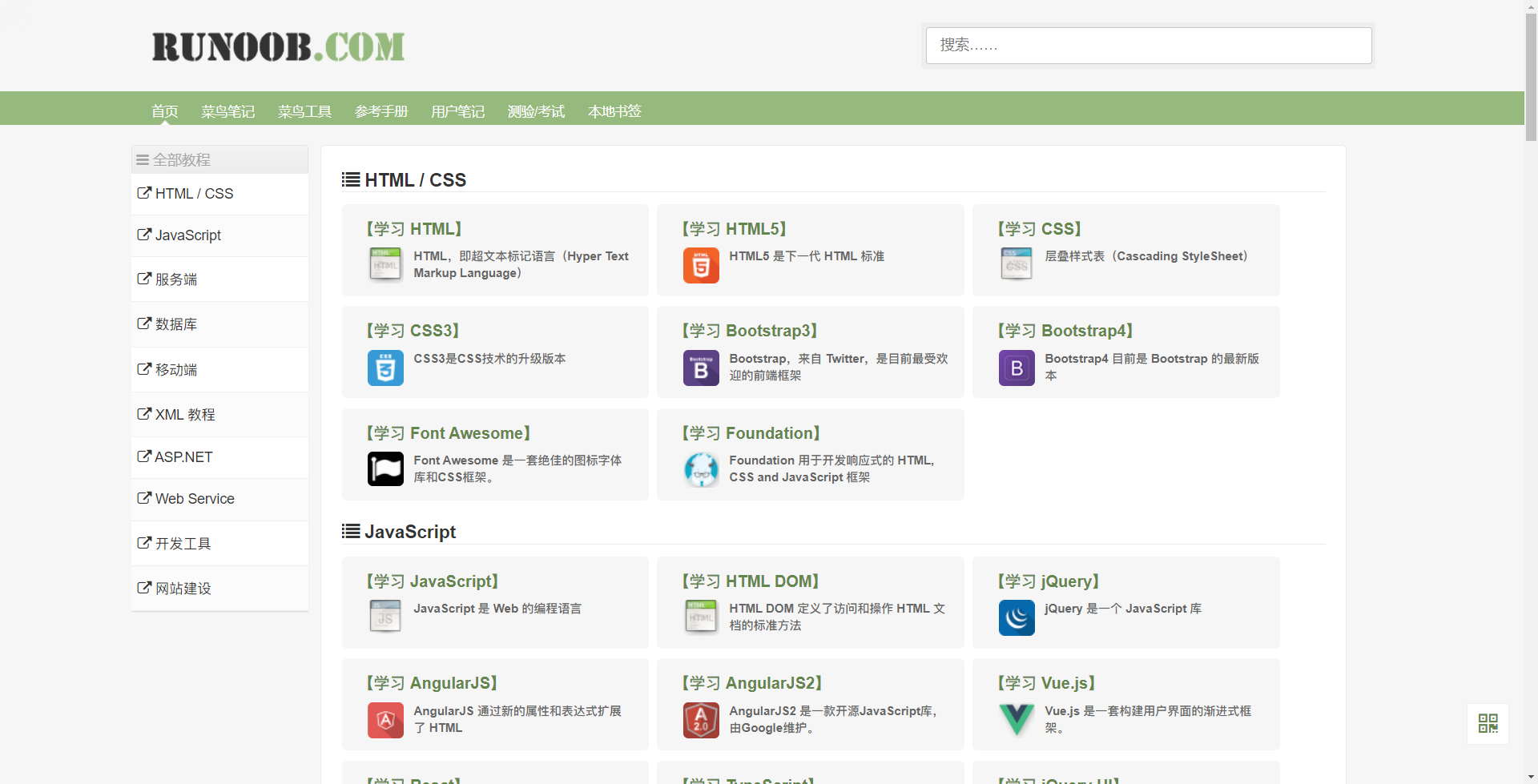Open the 【学习 HTML】 title link
This screenshot has width=1538, height=784.
(x=414, y=229)
